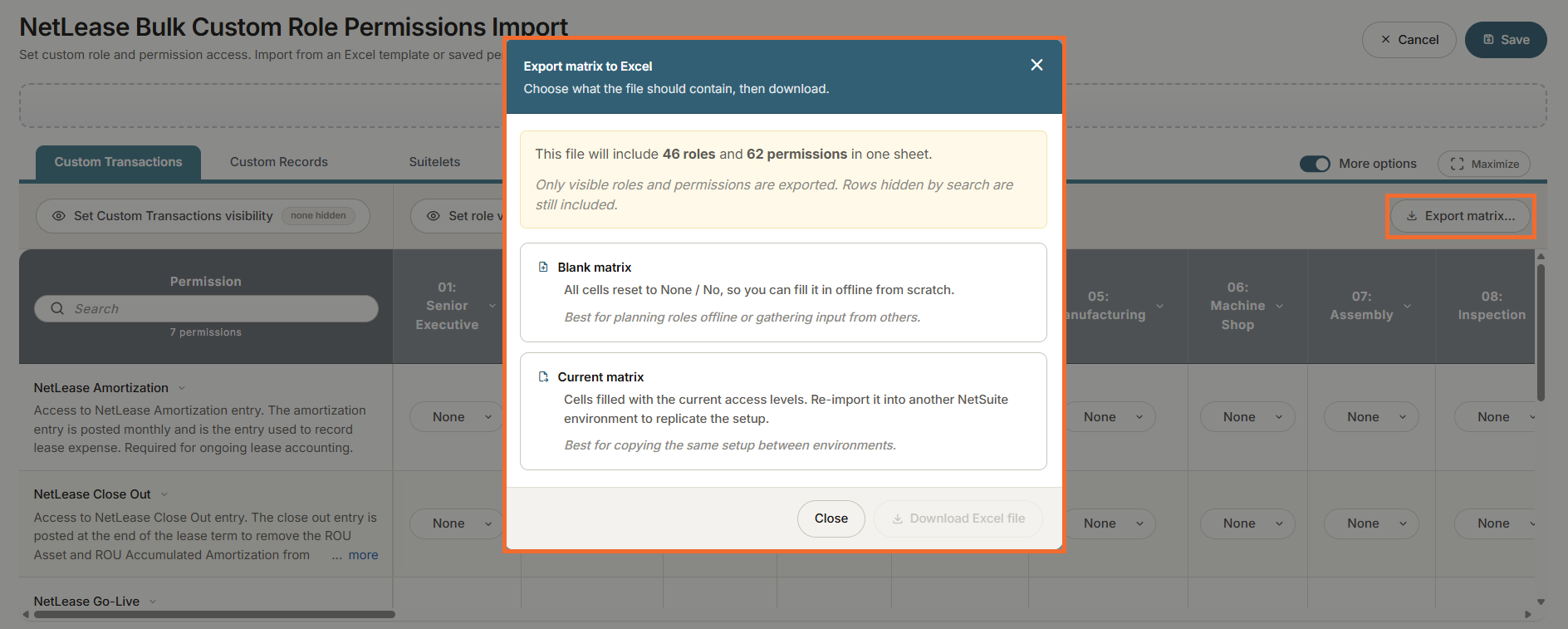Viewport: 1568px width, 629px height.
Task: Open Machine Shop access dropdown for NetLease Amortization
Action: click(1247, 417)
